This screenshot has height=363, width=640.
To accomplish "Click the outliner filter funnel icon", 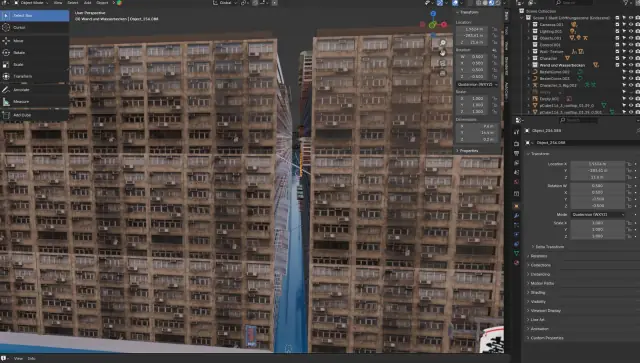I will [x=626, y=3].
